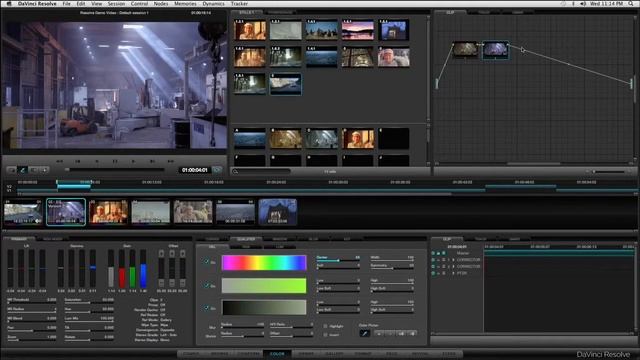Go to the DECK page button

[391, 354]
